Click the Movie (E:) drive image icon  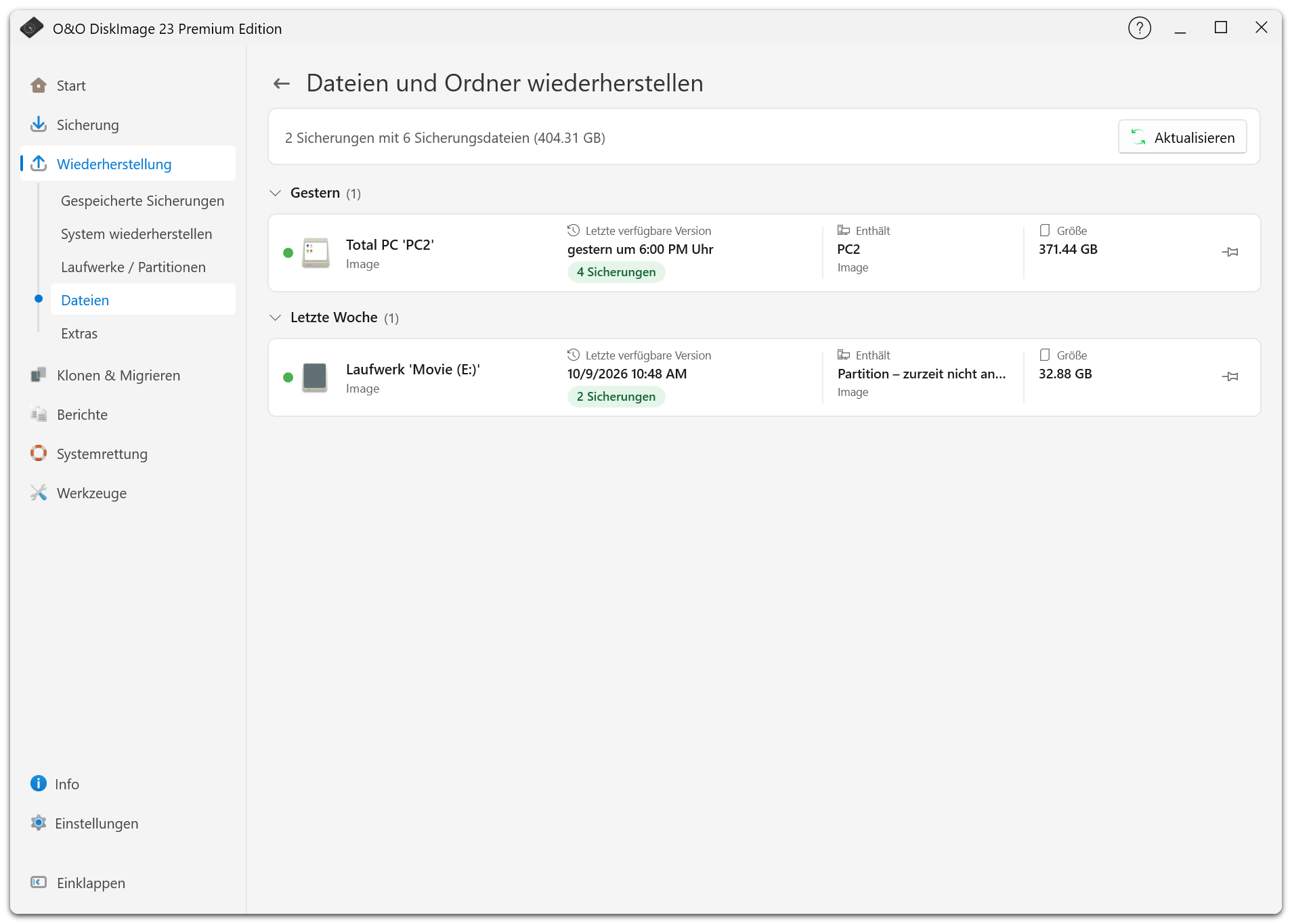point(315,377)
